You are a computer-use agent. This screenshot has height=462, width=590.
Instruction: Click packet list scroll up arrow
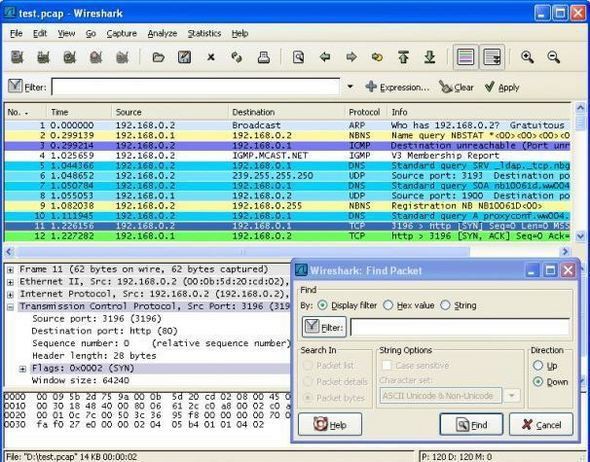(x=580, y=108)
